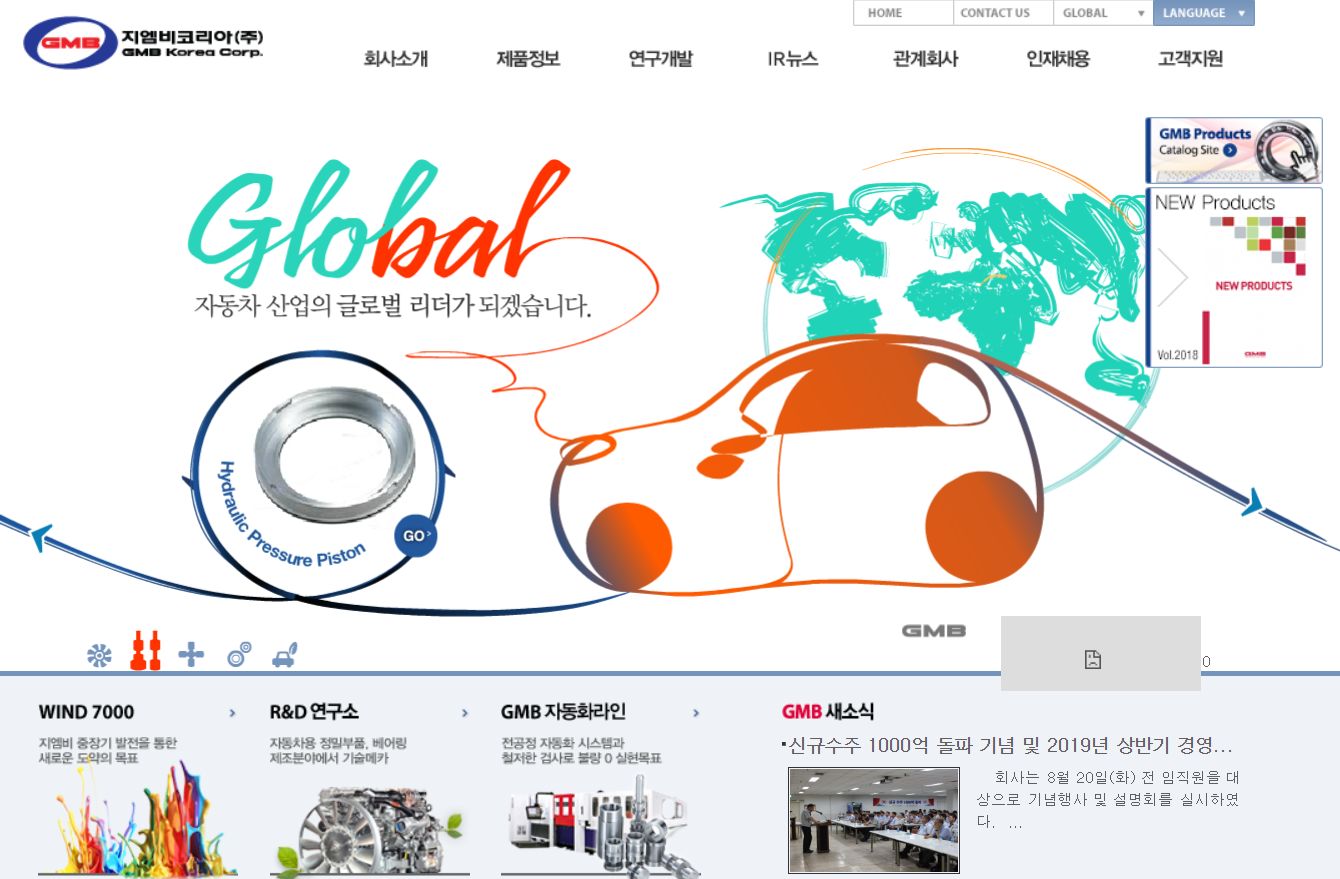This screenshot has width=1340, height=879.
Task: Click the Hydraulic Pressure Piston product image
Action: tap(335, 454)
